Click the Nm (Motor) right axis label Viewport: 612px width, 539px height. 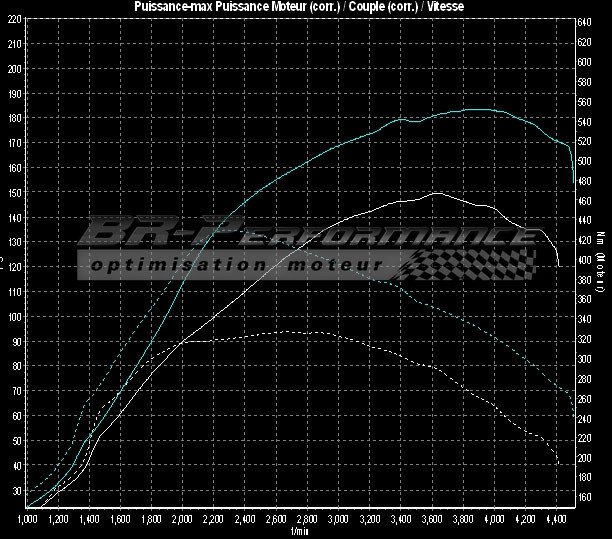(601, 250)
